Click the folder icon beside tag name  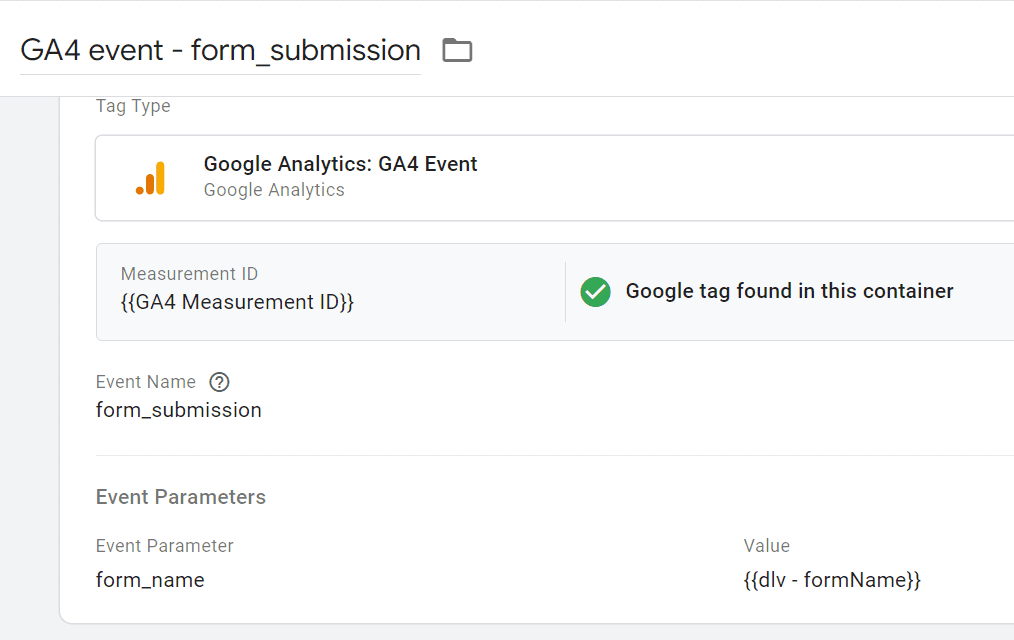tap(457, 50)
